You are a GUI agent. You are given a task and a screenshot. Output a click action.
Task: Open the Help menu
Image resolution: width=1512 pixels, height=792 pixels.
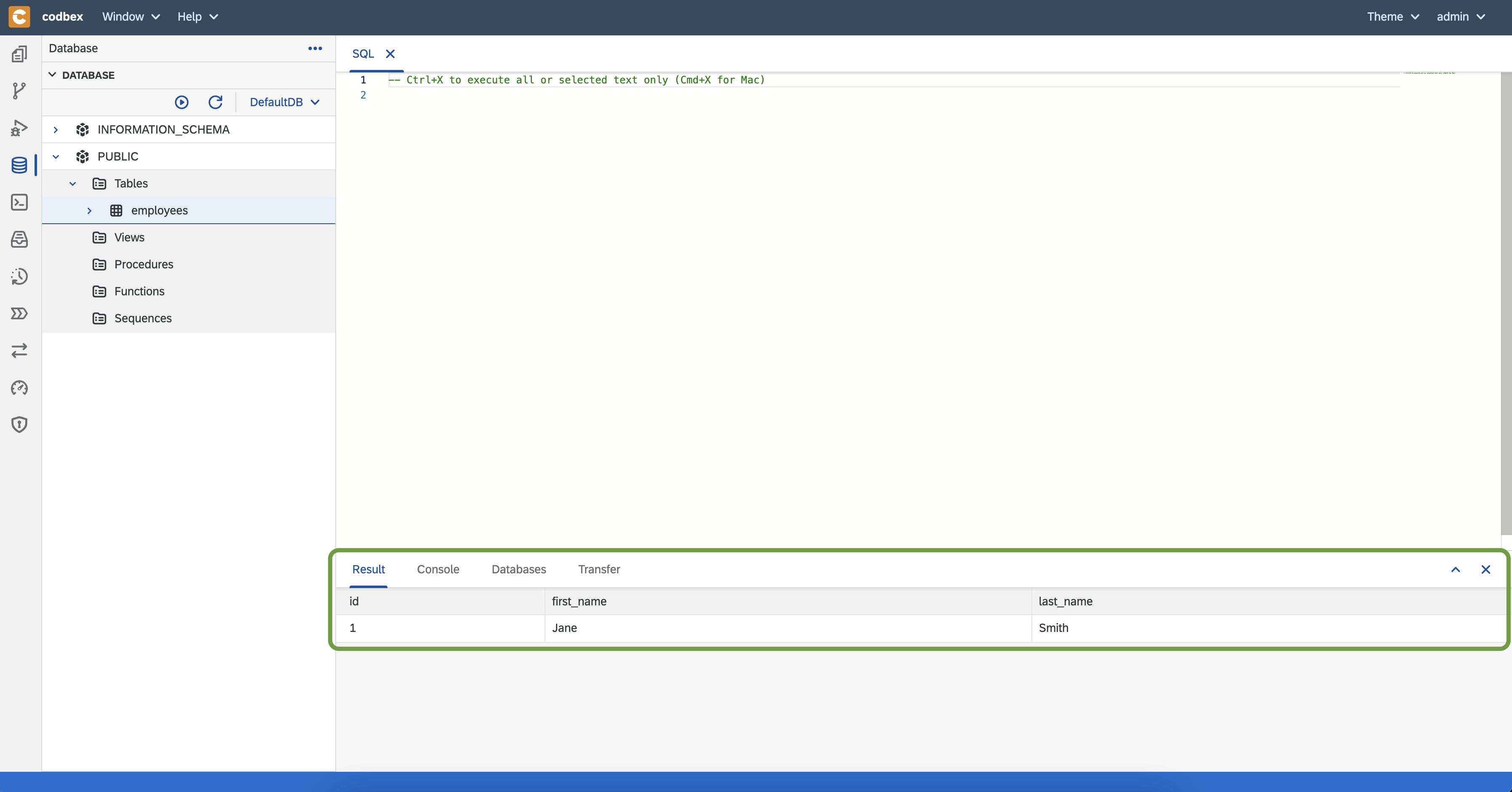click(198, 16)
